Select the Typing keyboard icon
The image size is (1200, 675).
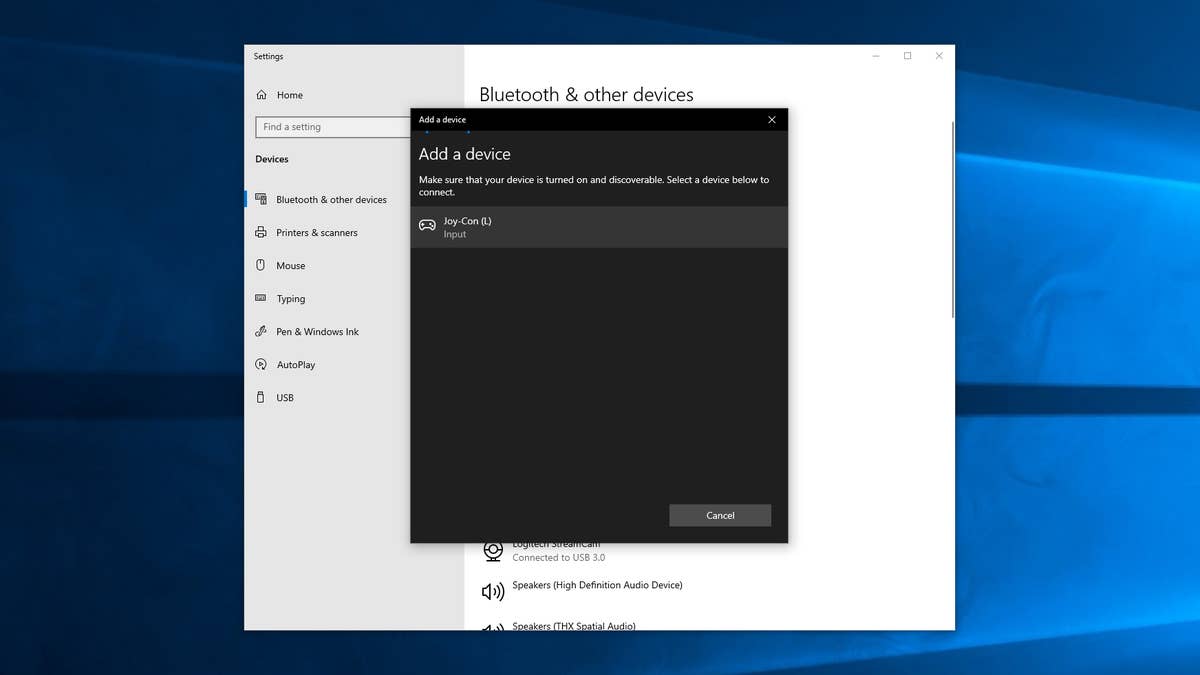pos(261,298)
